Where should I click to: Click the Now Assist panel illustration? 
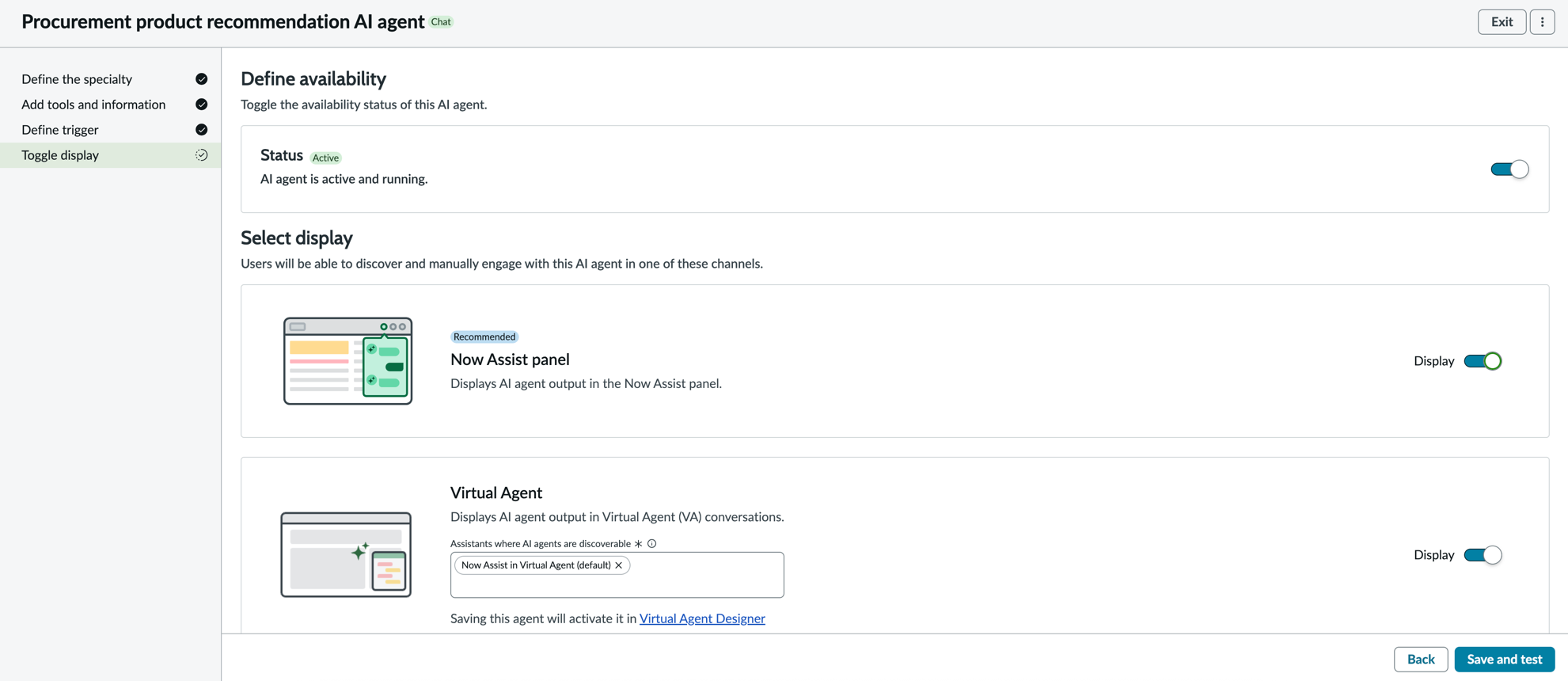(348, 361)
